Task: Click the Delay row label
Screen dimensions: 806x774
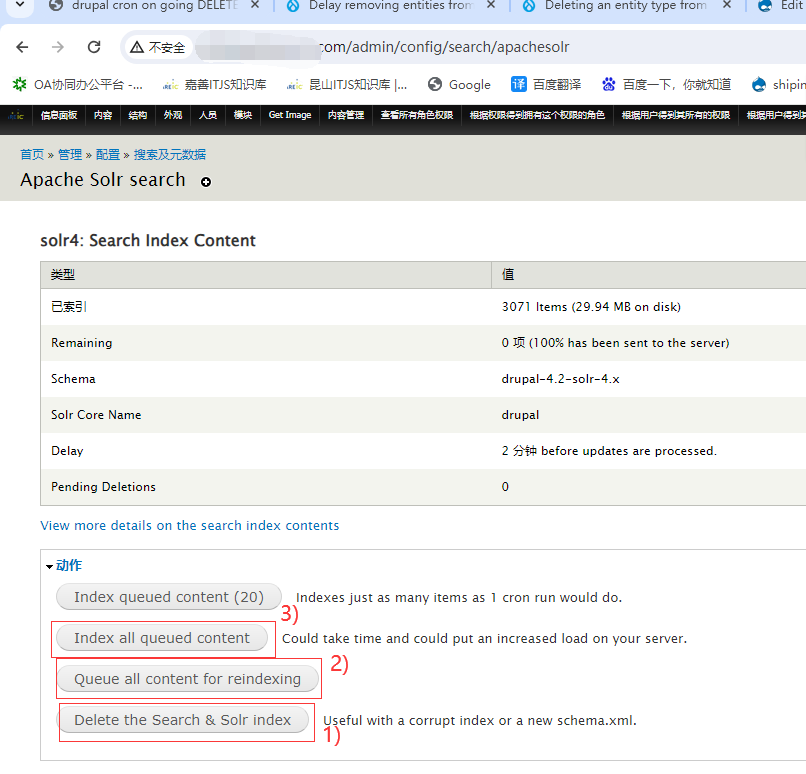Action: point(67,451)
